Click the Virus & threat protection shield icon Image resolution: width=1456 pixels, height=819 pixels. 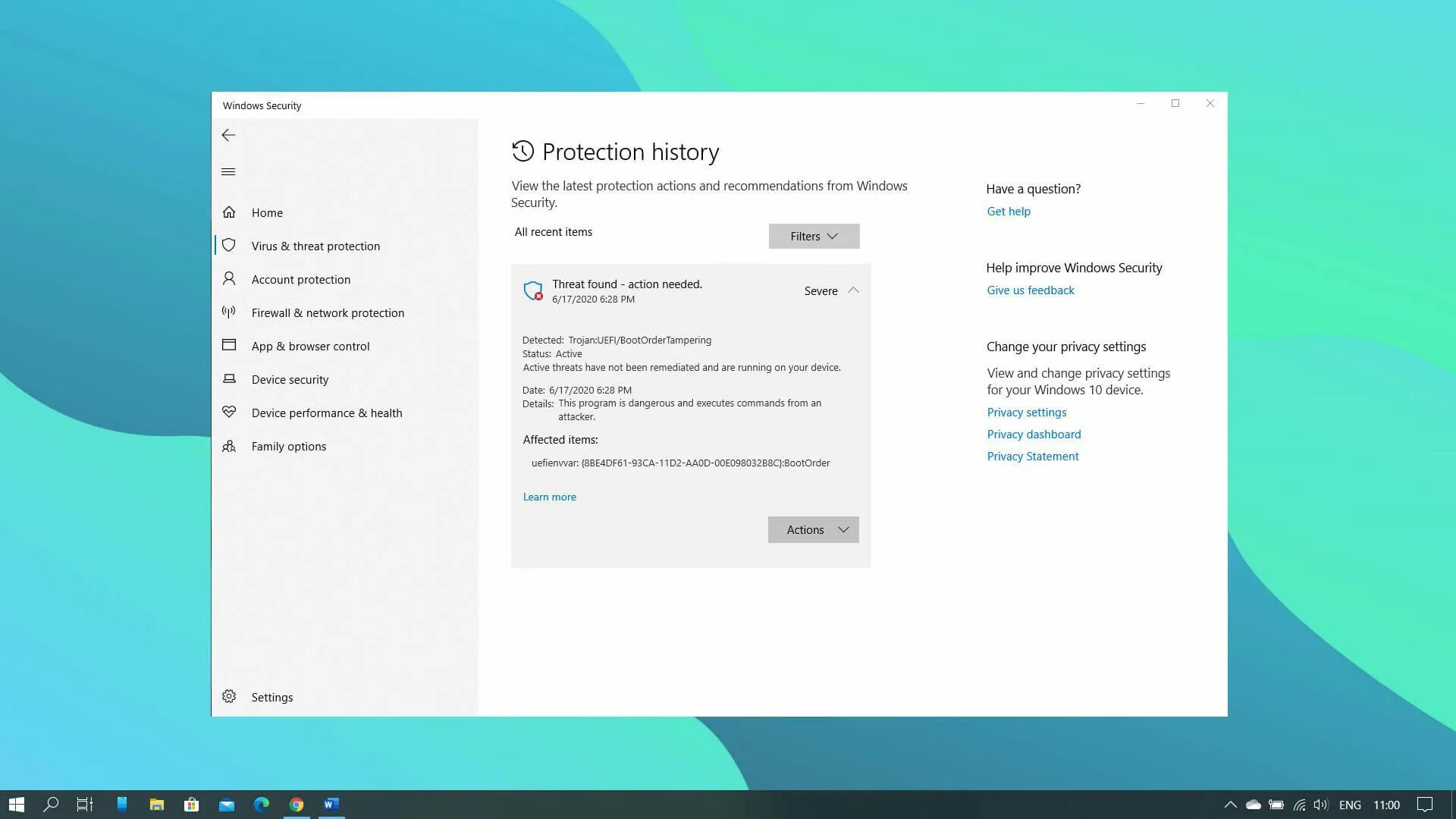[x=229, y=245]
